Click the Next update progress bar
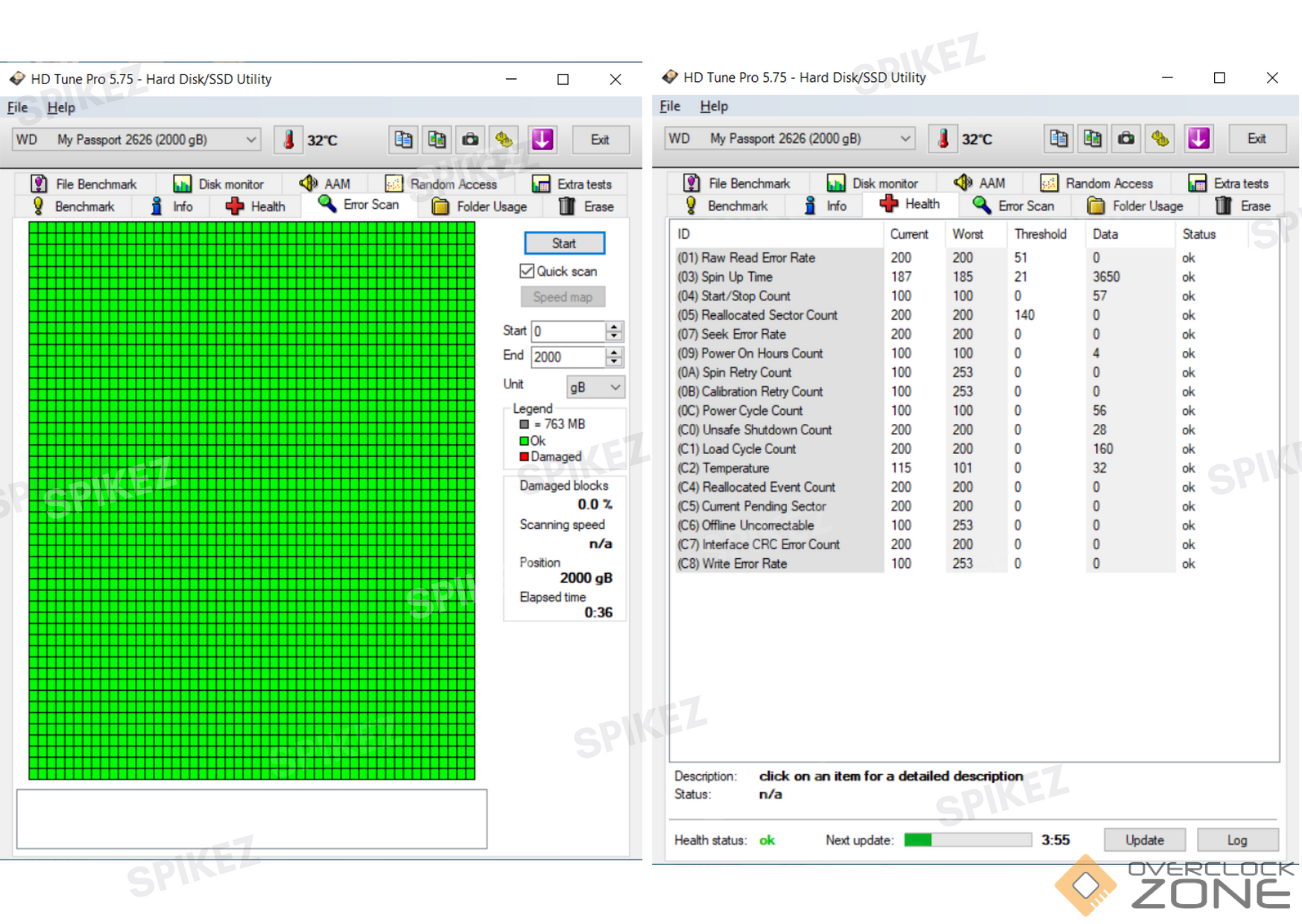1302x924 pixels. click(967, 840)
